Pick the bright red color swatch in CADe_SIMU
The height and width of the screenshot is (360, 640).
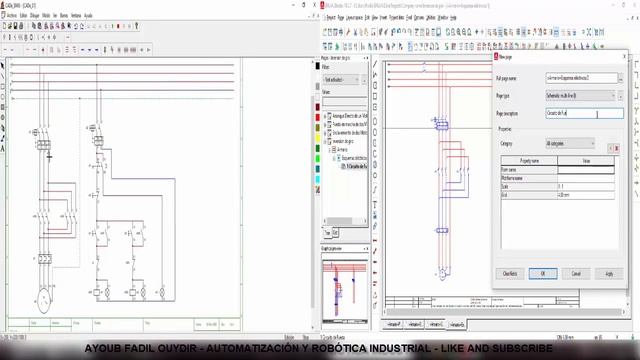(x=318, y=117)
